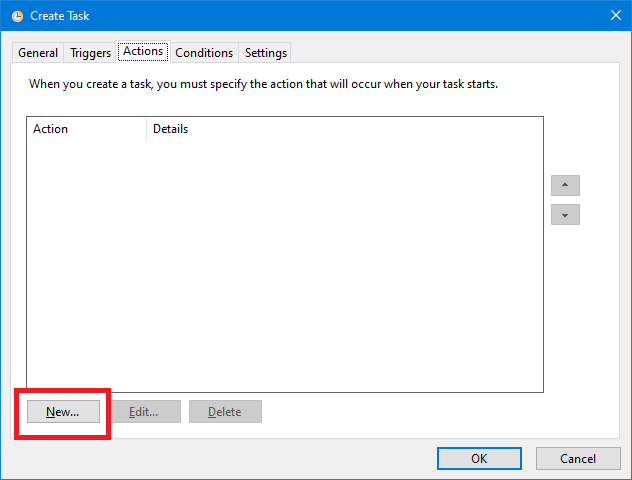
Task: Click the move action down arrow button
Action: (565, 214)
